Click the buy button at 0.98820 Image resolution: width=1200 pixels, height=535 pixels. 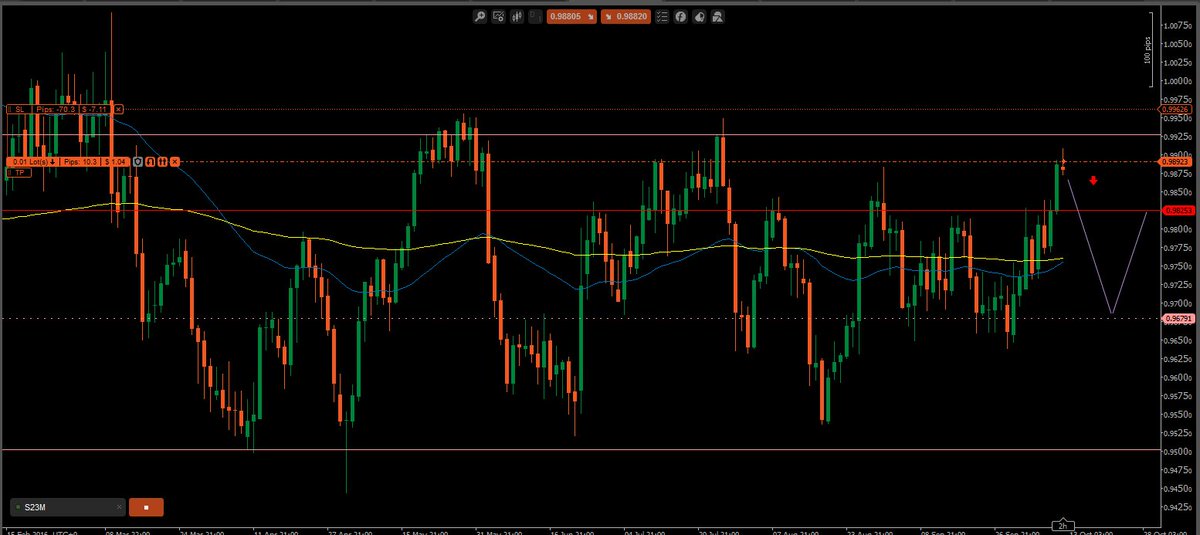click(x=626, y=17)
